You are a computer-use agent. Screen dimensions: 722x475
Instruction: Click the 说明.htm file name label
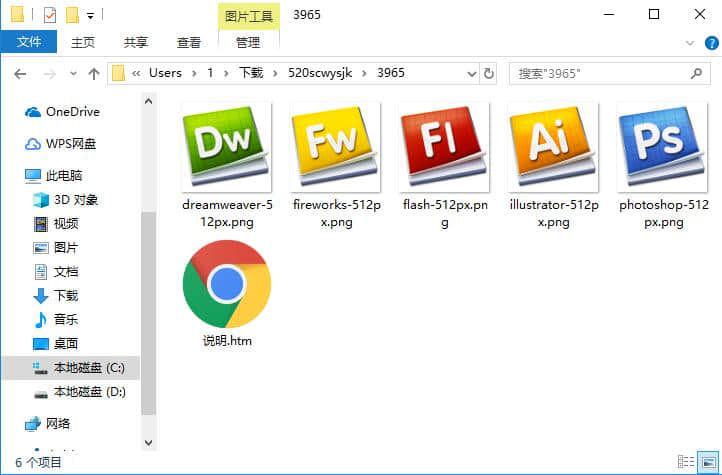[x=227, y=341]
